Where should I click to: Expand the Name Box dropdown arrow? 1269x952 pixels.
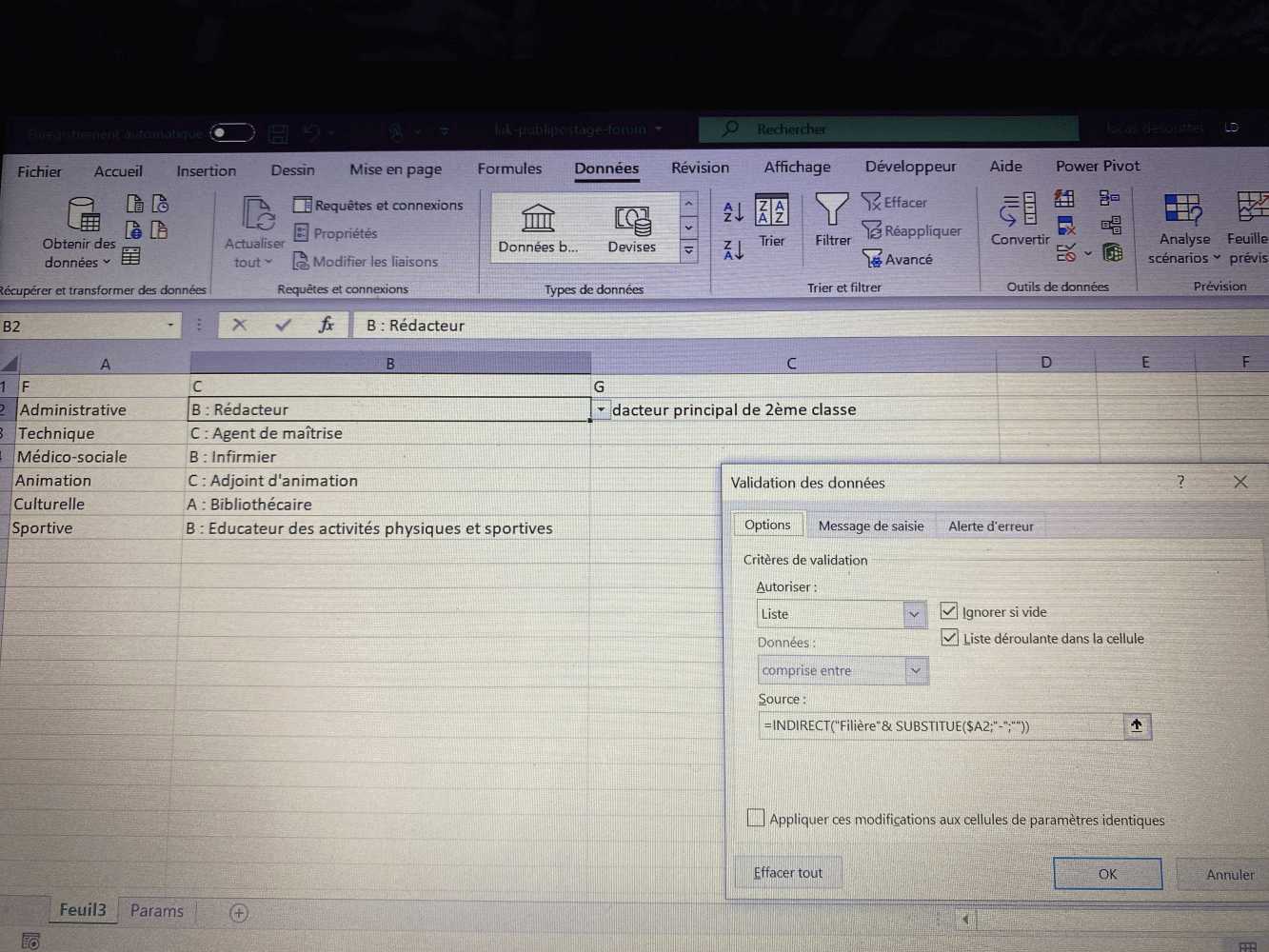coord(170,326)
